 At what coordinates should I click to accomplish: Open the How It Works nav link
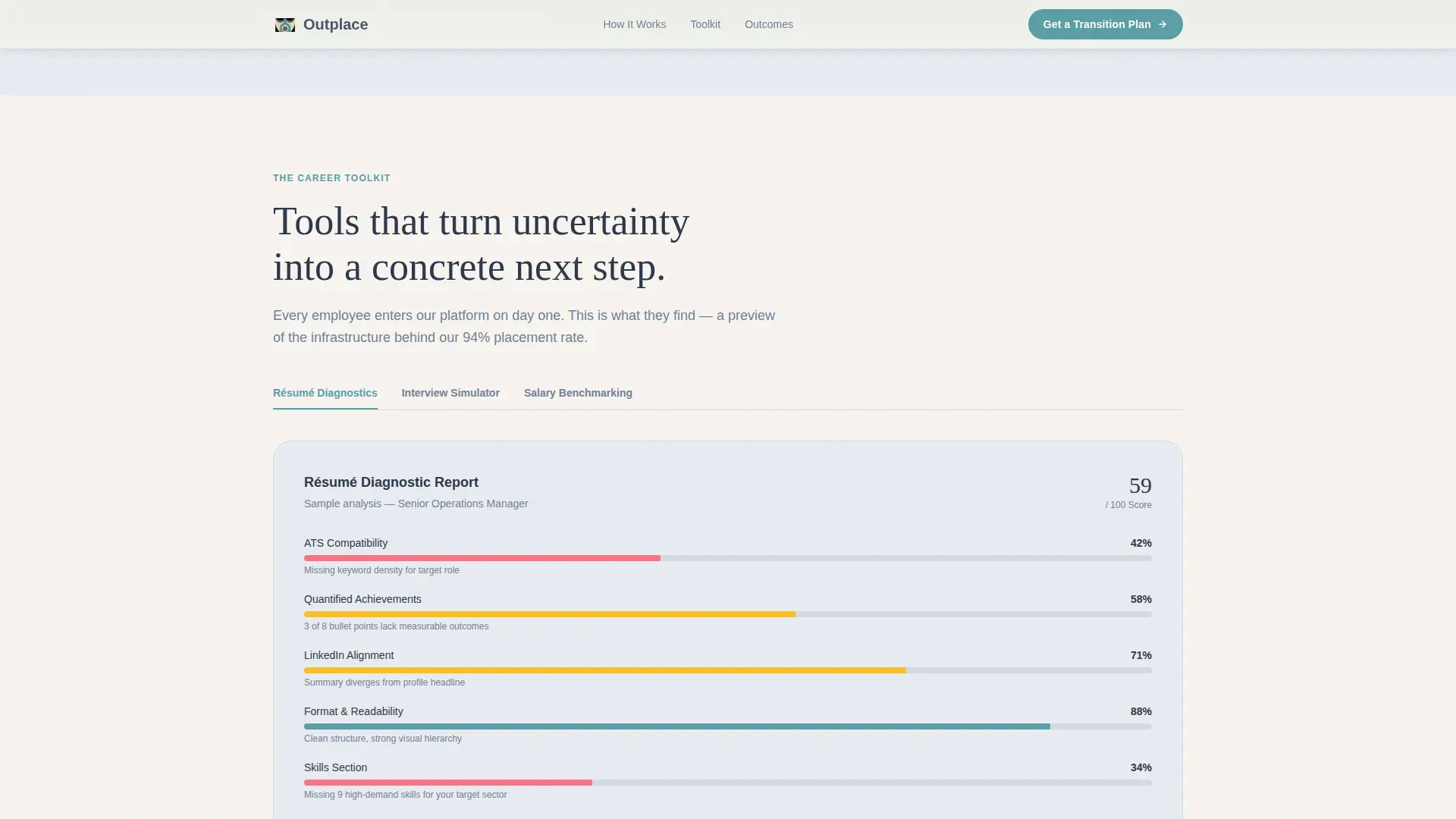(x=634, y=24)
